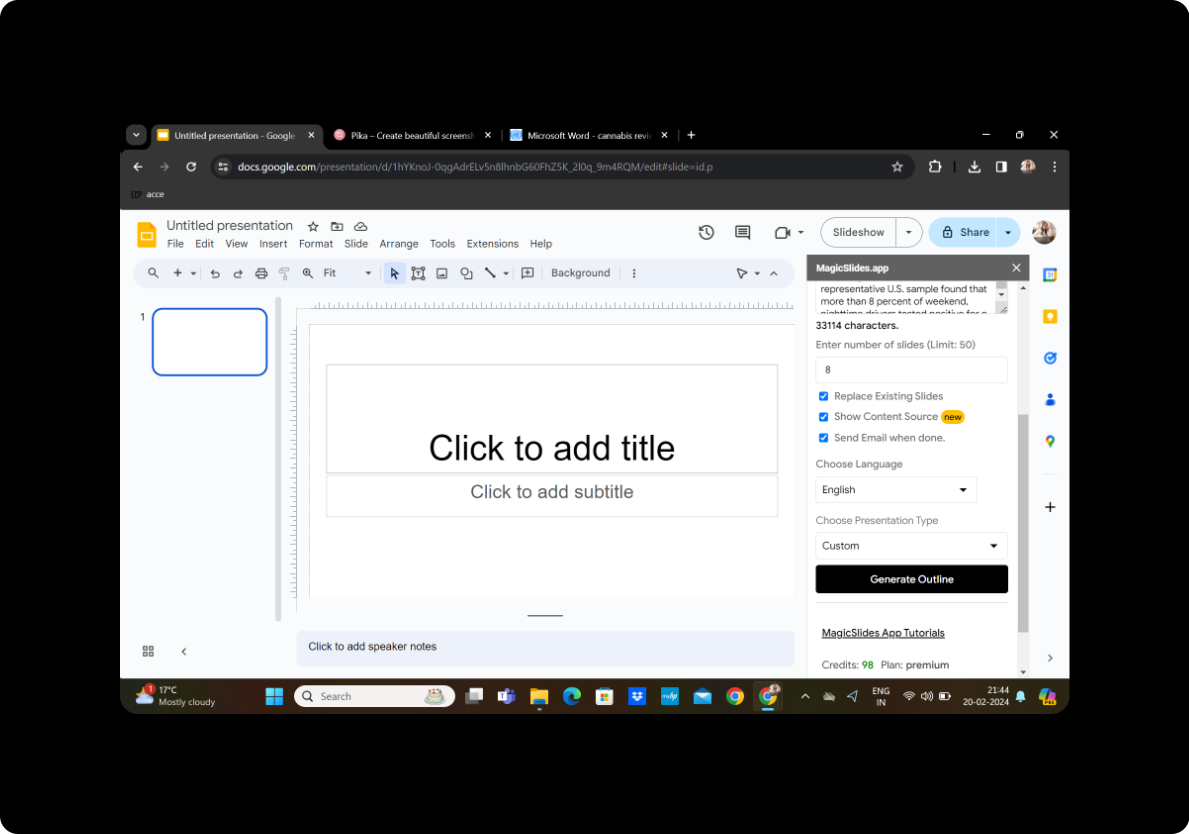Open Microsoft Edge from taskbar
Image resolution: width=1189 pixels, height=834 pixels.
[572, 696]
